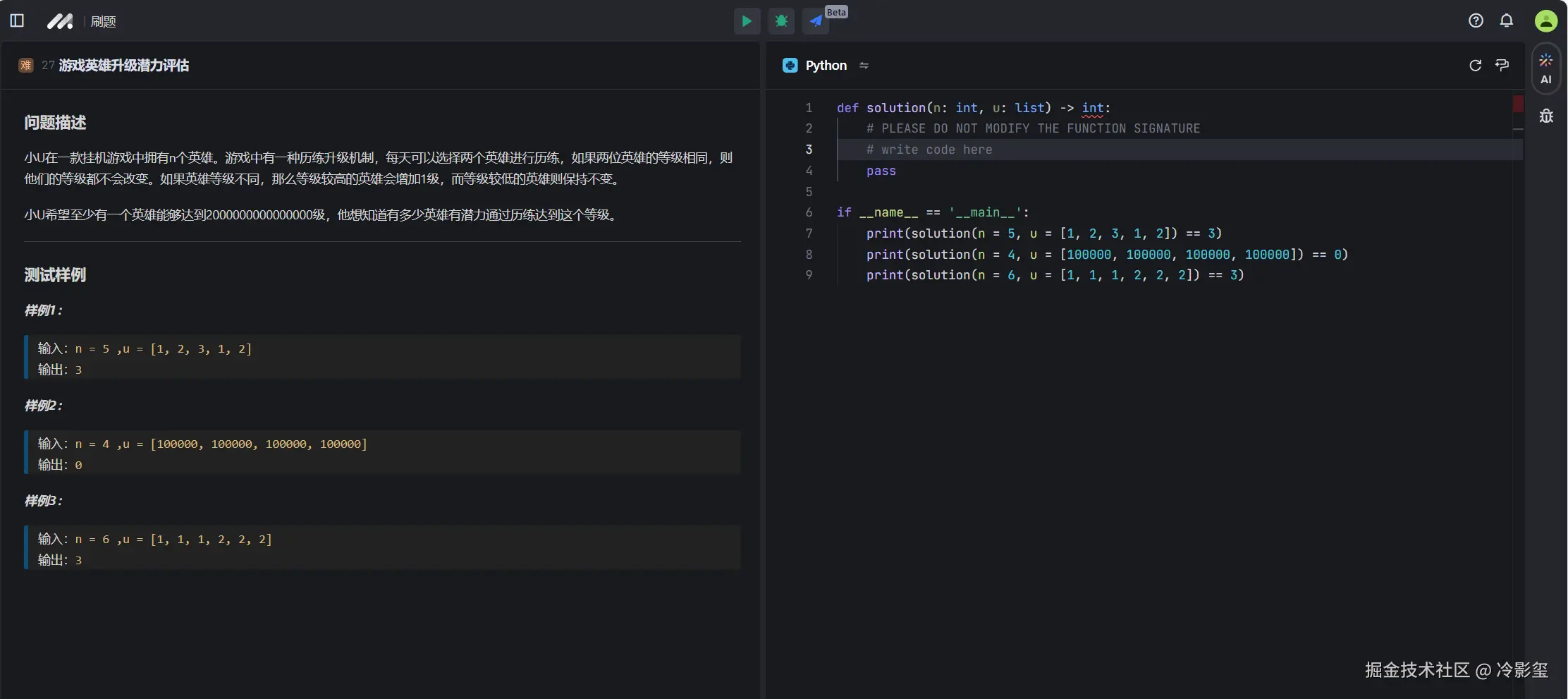This screenshot has width=1568, height=699.
Task: Open the notification bell
Action: coord(1507,20)
